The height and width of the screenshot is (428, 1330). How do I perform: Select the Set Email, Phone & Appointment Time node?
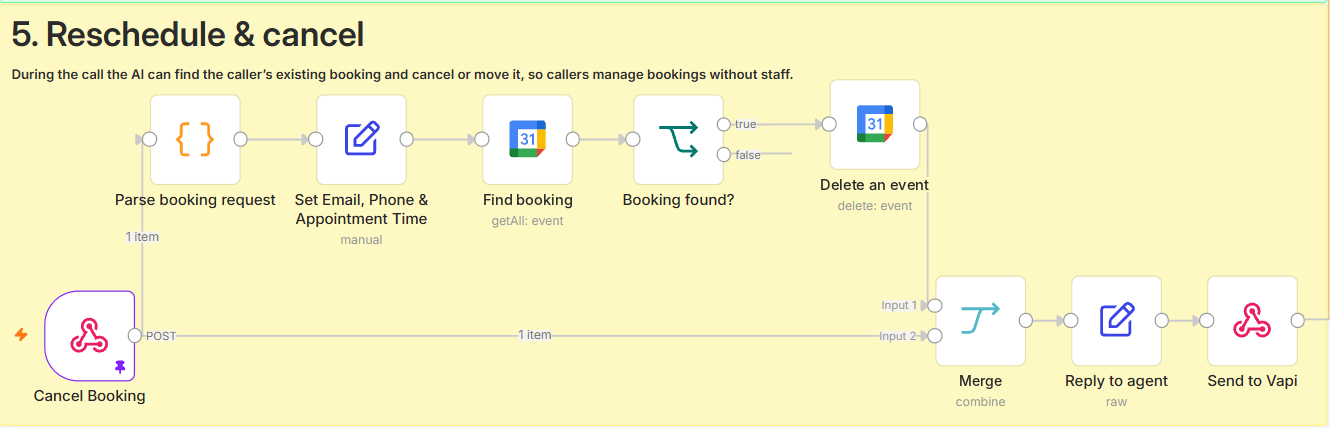click(361, 140)
